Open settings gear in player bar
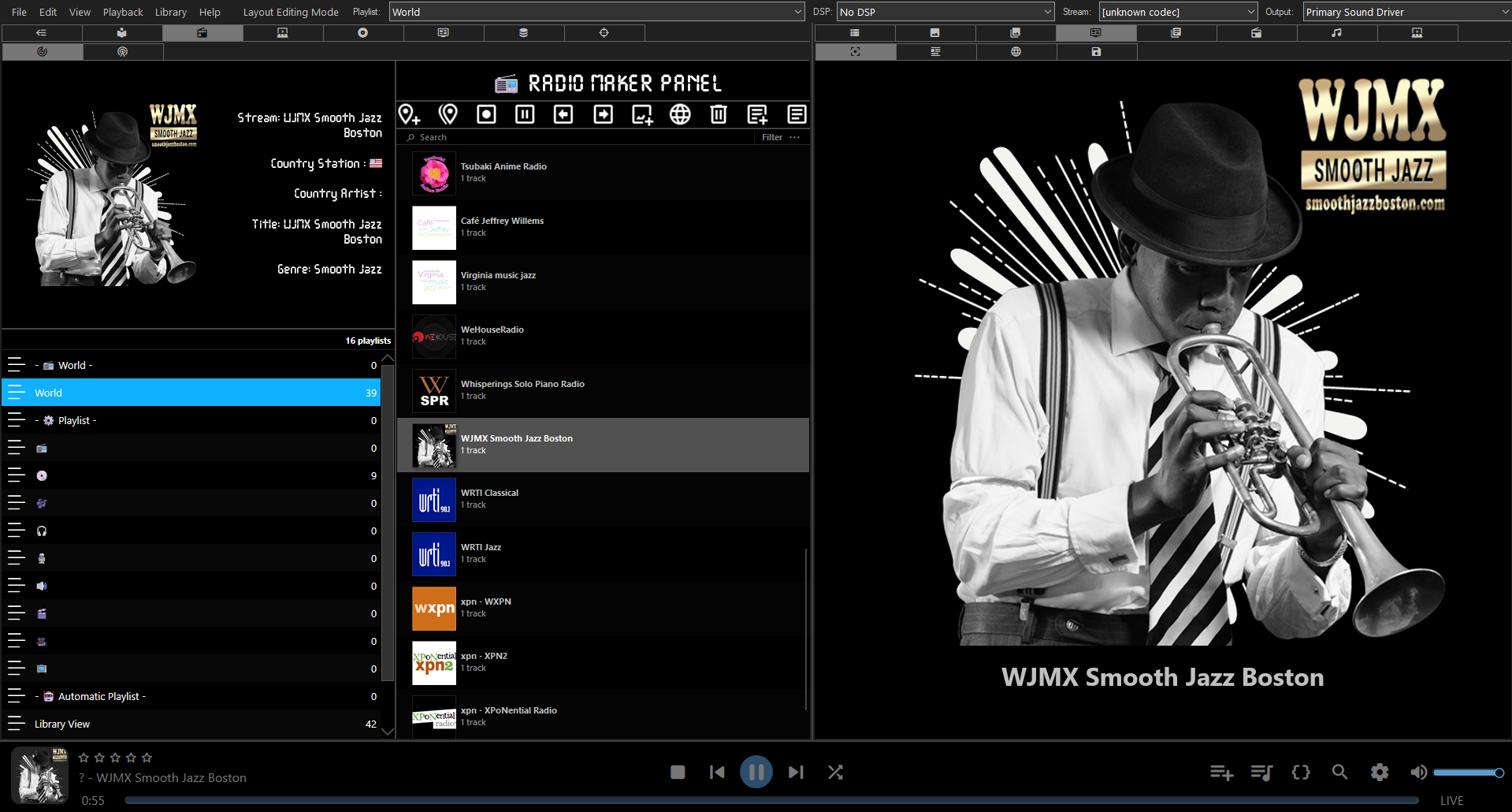This screenshot has height=812, width=1512. pos(1380,773)
